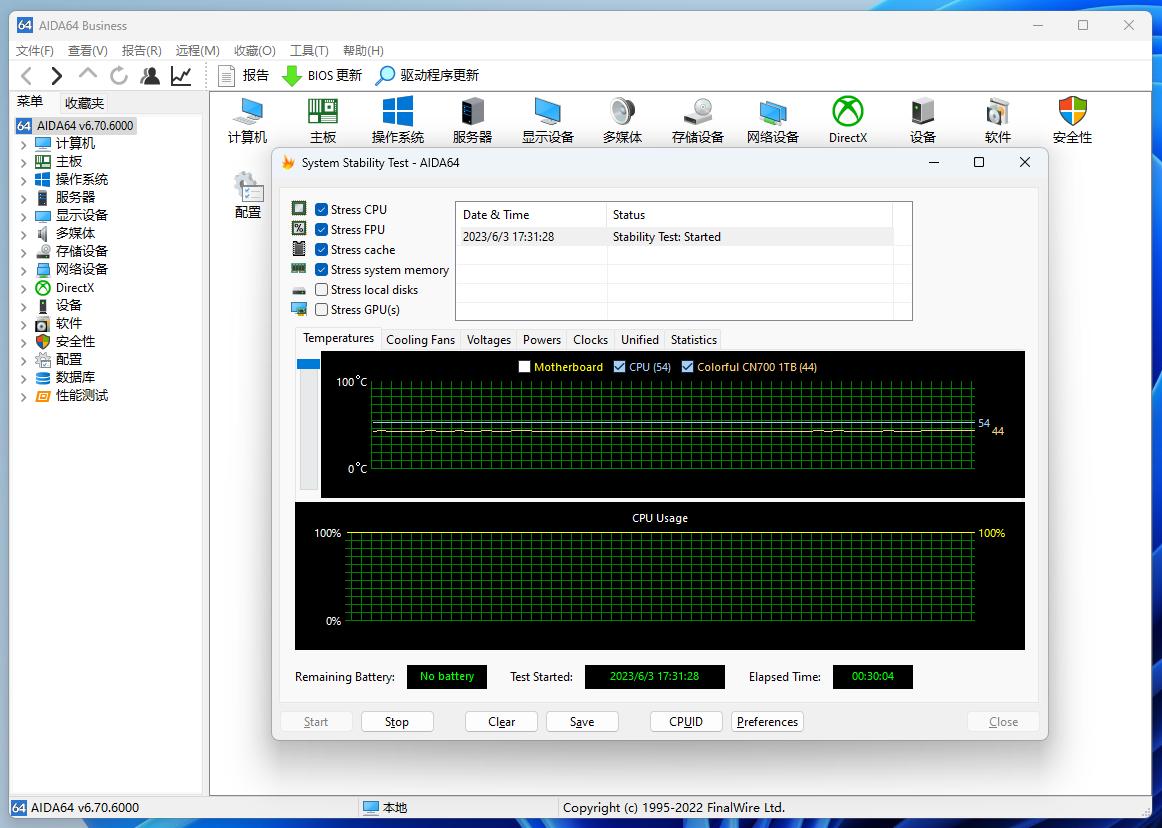Open the 多媒体 speaker icon

[x=622, y=112]
